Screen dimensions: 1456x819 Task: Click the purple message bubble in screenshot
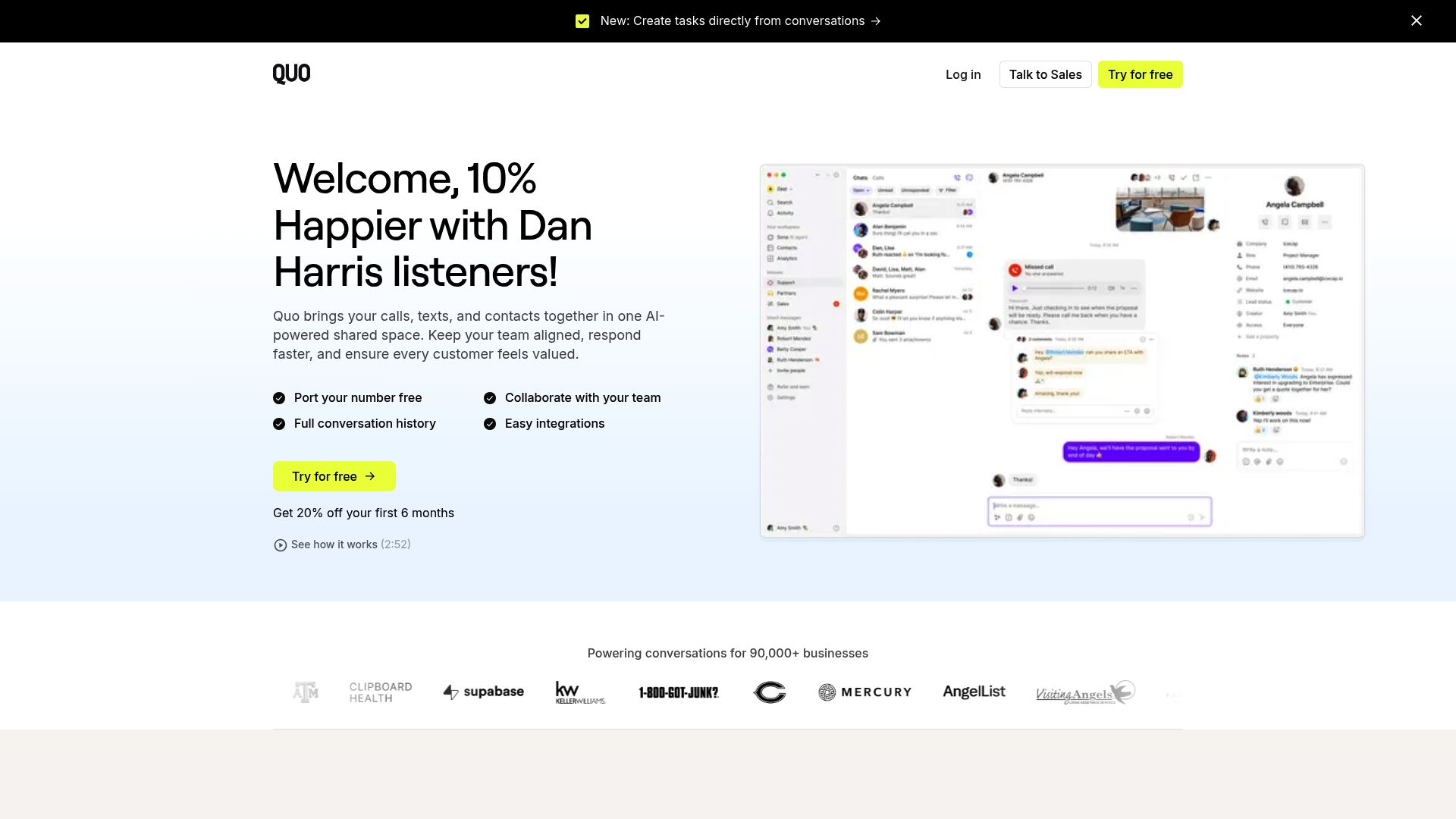[1131, 452]
